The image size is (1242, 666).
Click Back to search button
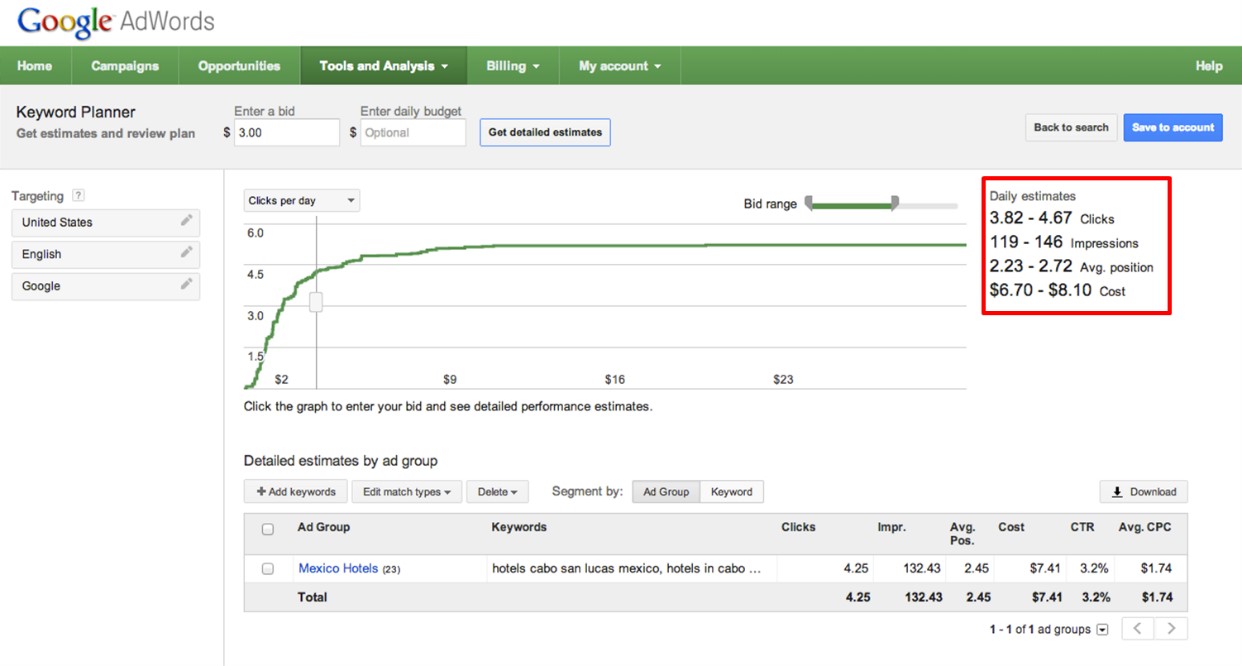click(1071, 127)
